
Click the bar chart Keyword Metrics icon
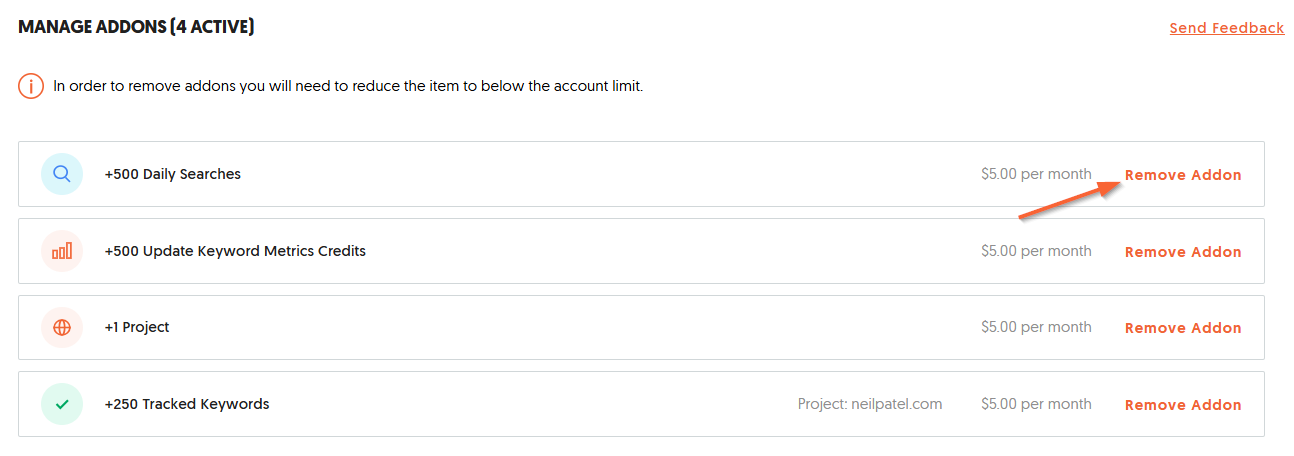pyautogui.click(x=62, y=251)
